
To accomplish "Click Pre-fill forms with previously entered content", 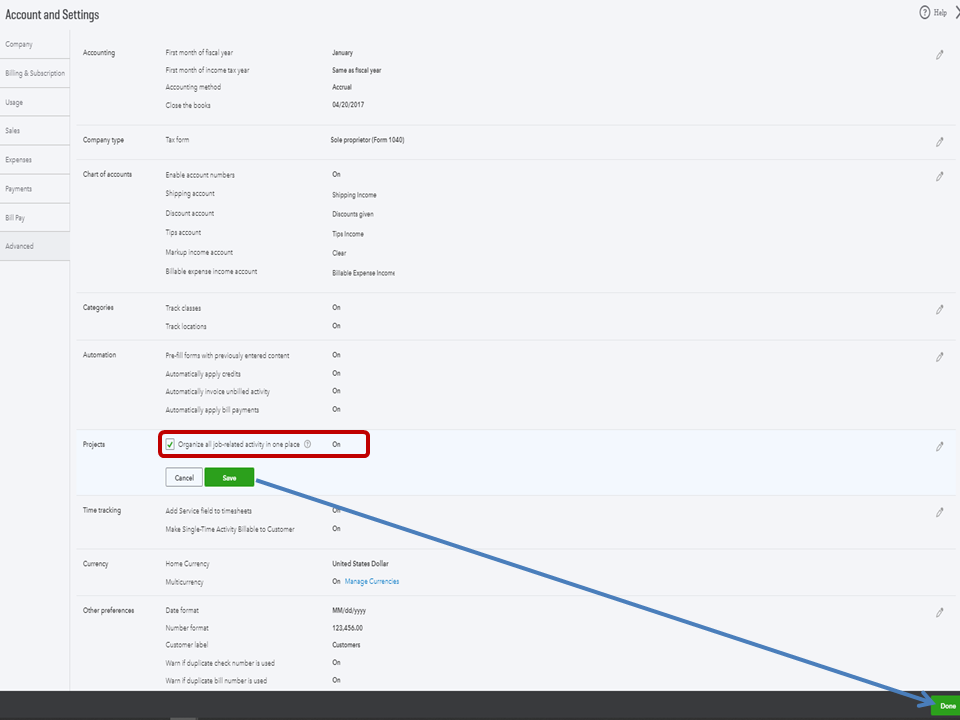I will [x=227, y=355].
